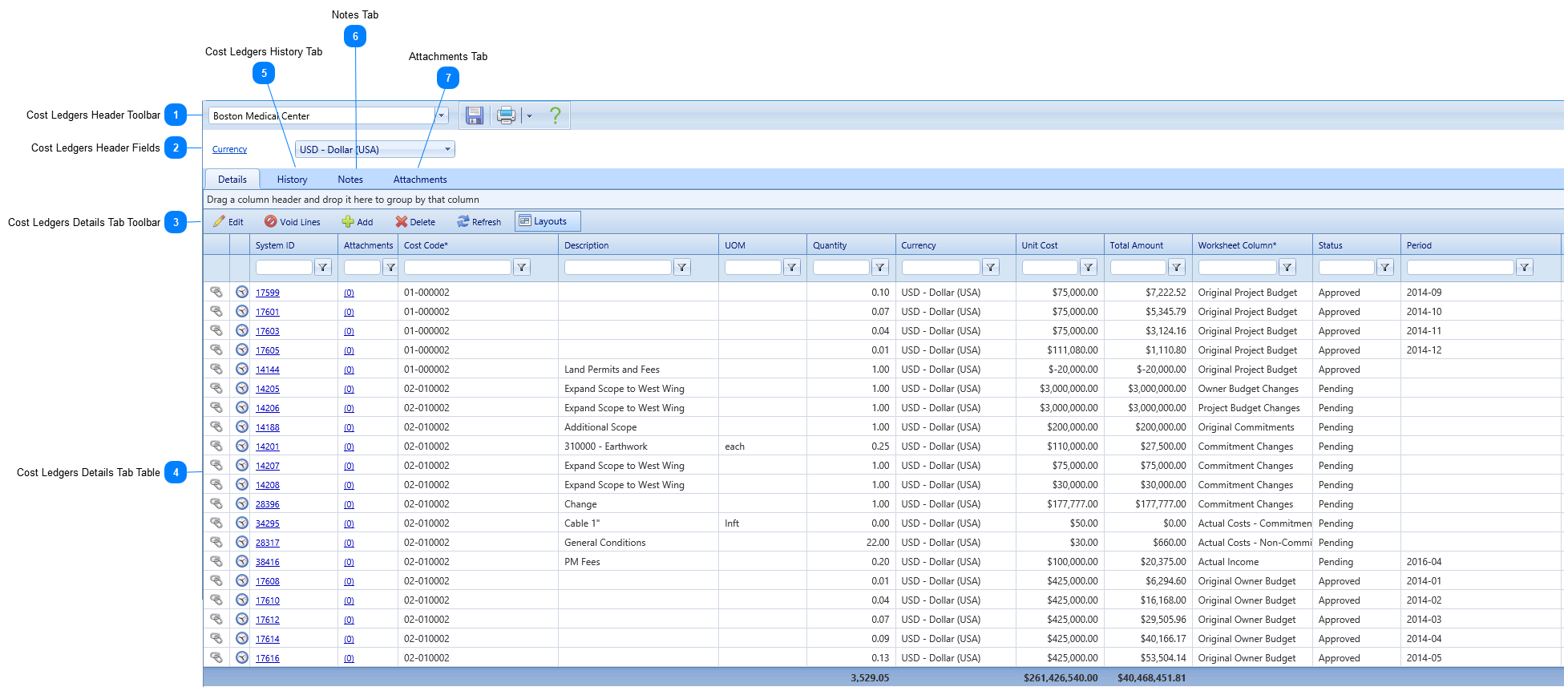Open the Notes tab
The image size is (1568, 691).
(350, 180)
